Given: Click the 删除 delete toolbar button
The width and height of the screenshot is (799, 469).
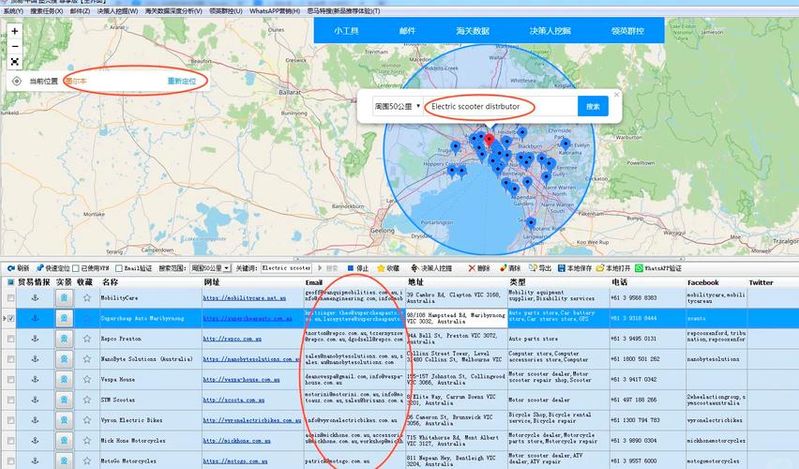Looking at the screenshot, I should click(479, 268).
